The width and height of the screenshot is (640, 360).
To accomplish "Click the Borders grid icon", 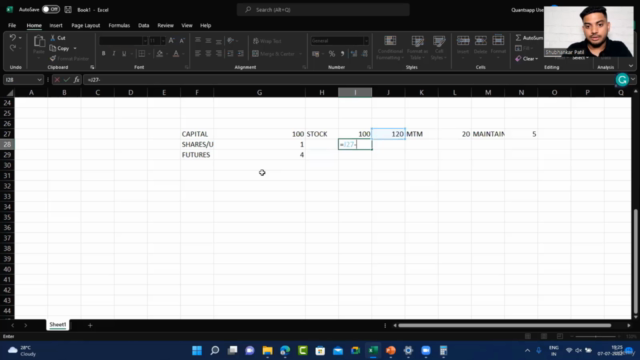I will tap(142, 53).
